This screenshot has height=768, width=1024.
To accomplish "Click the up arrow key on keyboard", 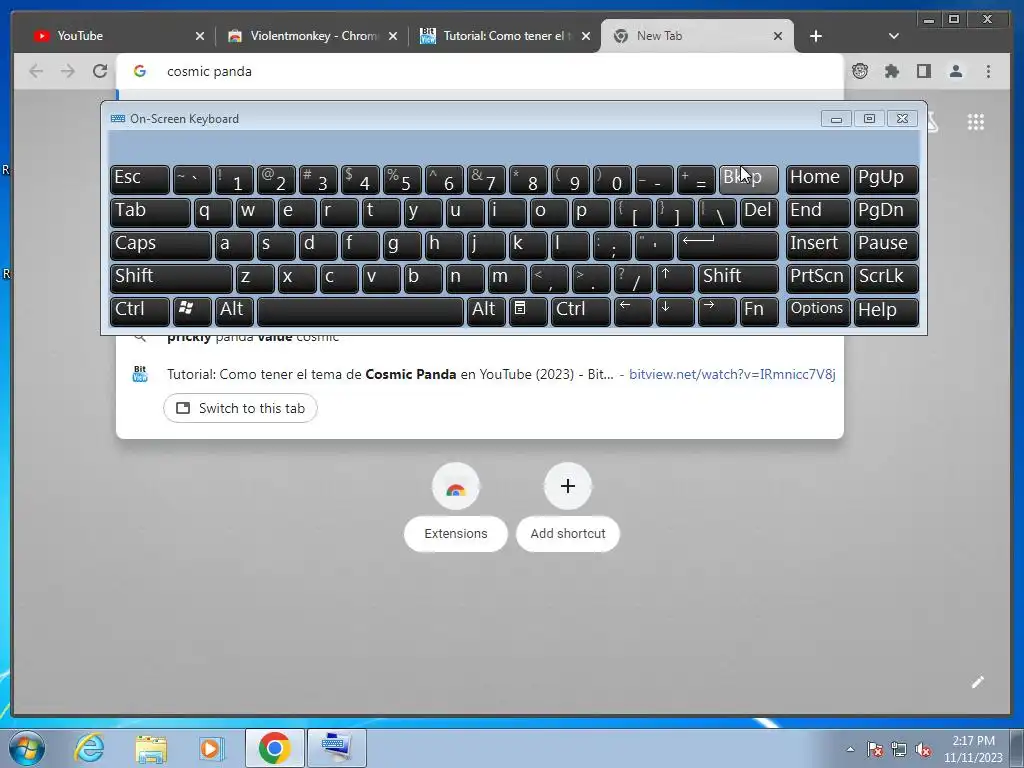I will (675, 278).
